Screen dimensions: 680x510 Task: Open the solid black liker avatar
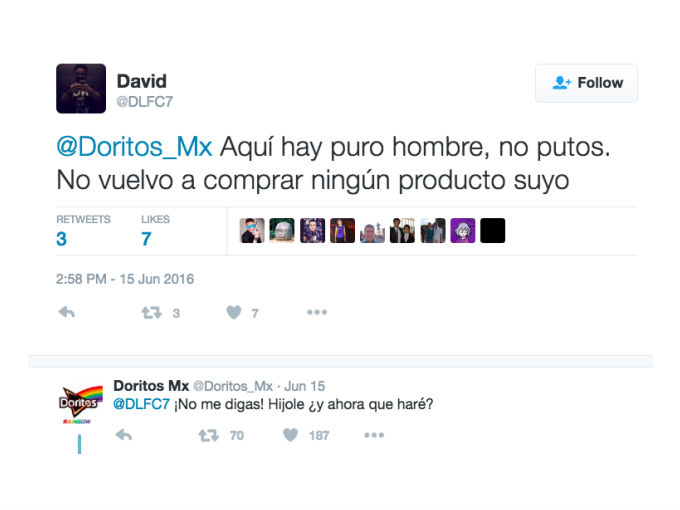coord(493,230)
